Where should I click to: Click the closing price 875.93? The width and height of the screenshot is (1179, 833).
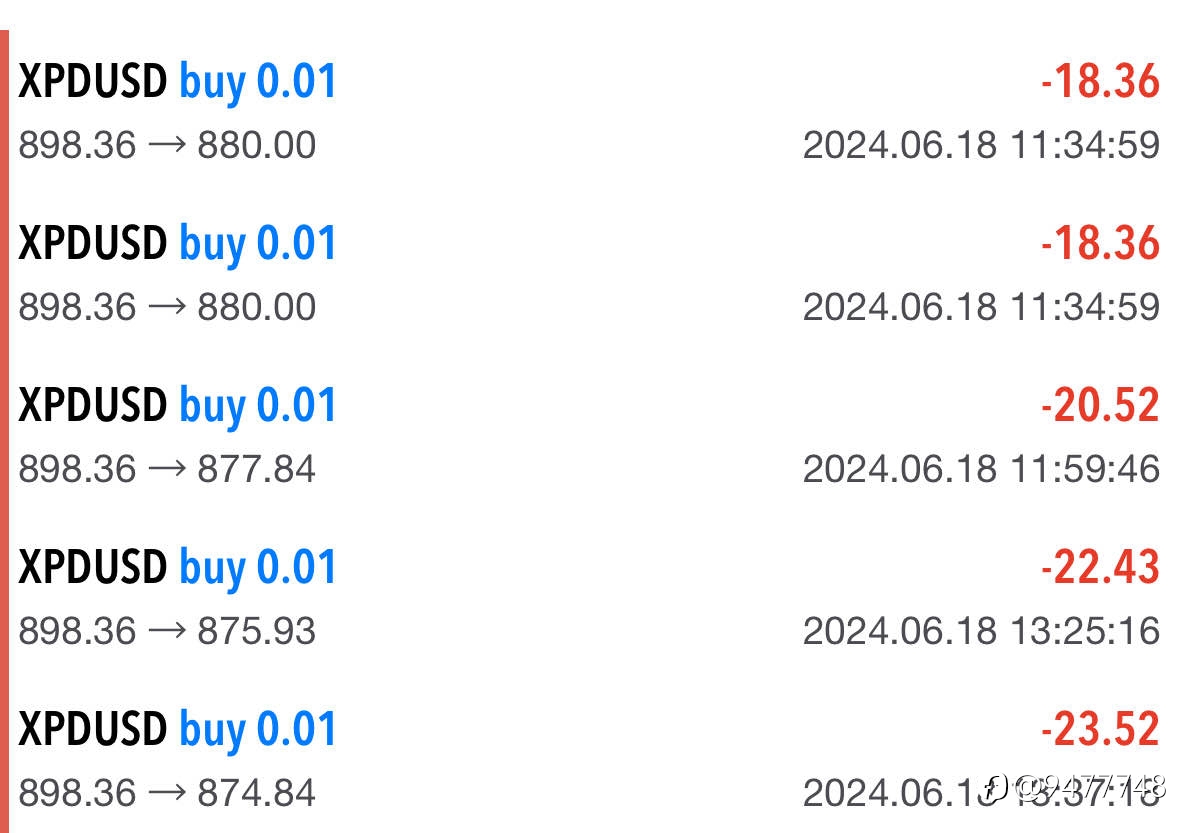point(256,631)
